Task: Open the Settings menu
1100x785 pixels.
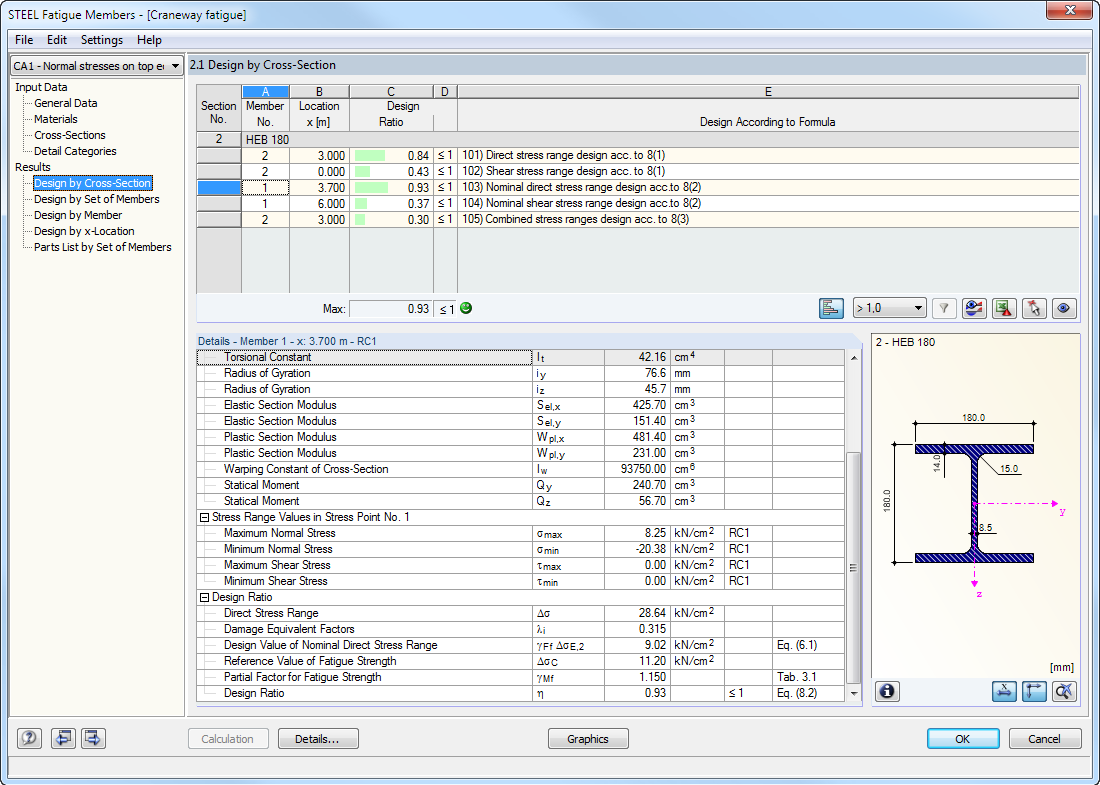Action: coord(102,40)
